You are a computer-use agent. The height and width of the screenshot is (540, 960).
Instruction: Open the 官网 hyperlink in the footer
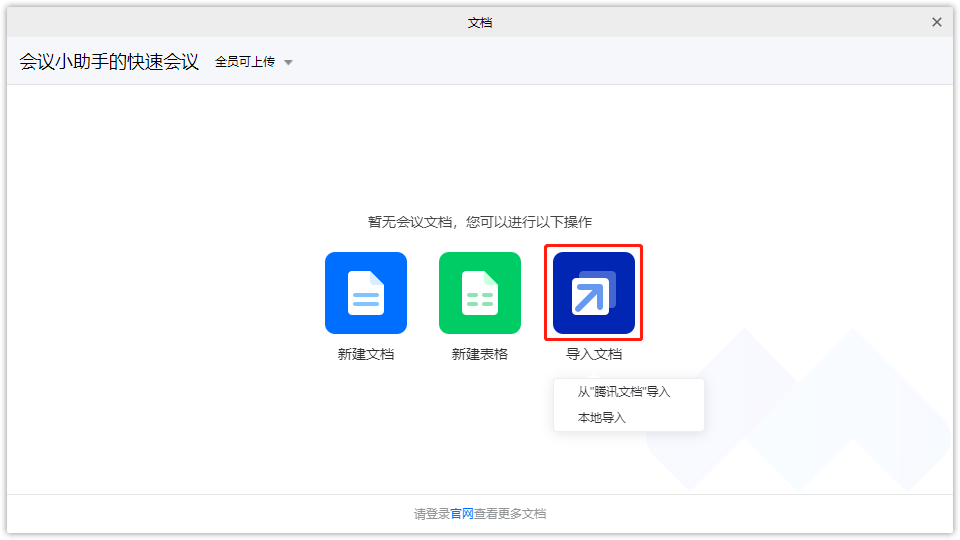462,514
